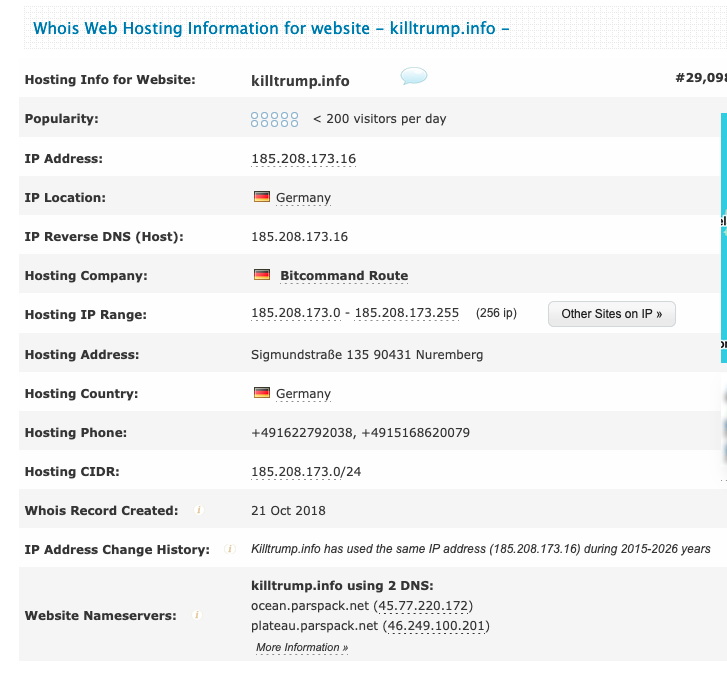The image size is (727, 688).
Task: Select the phone number +4915168620079
Action: tap(415, 433)
